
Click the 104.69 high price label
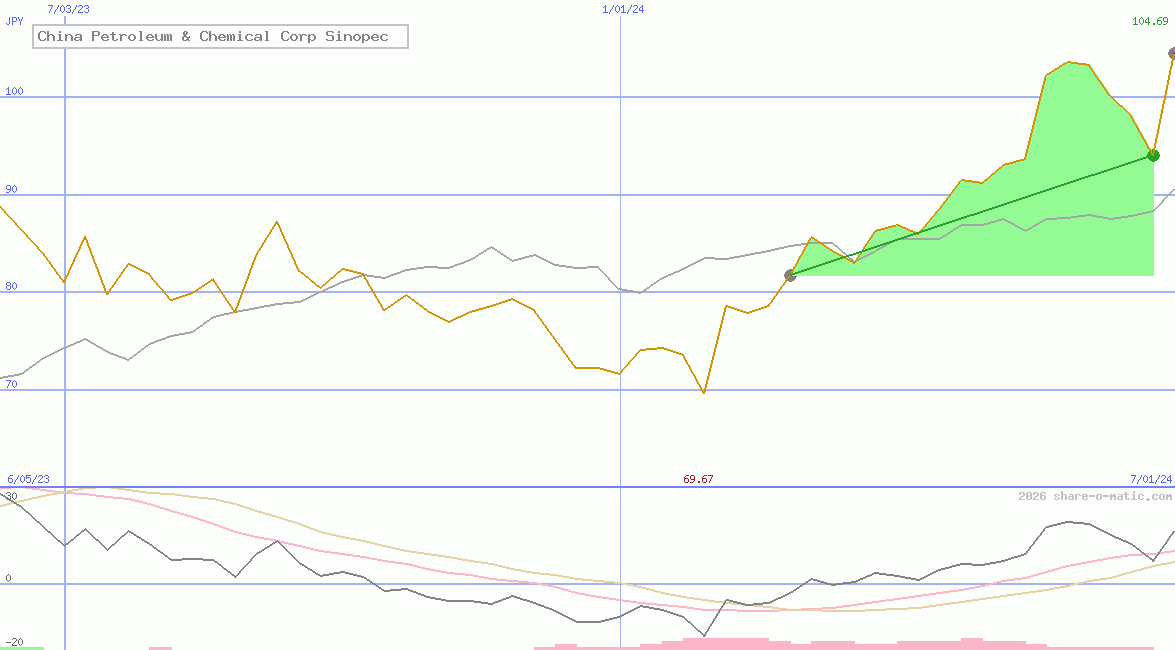1150,21
